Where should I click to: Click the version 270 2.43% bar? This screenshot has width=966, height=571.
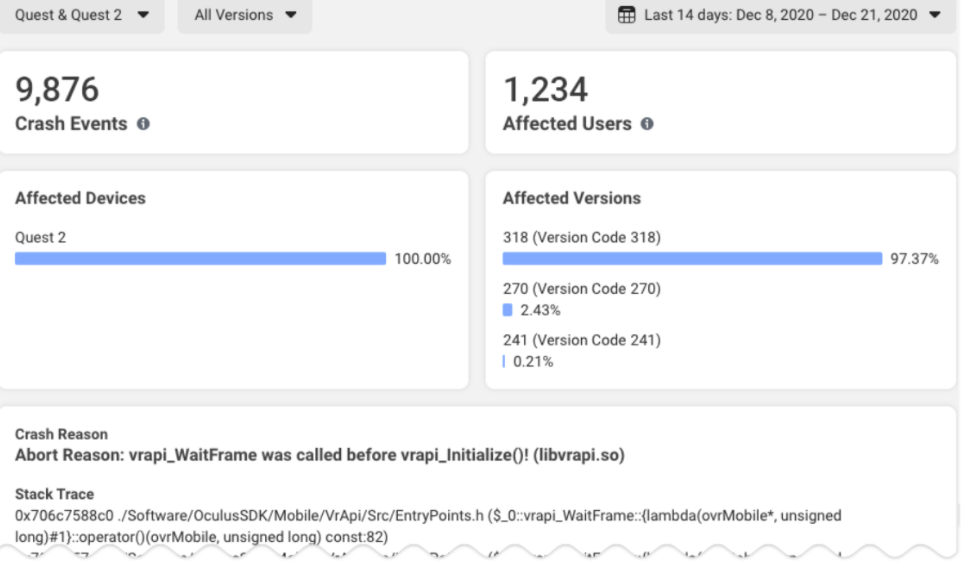[507, 310]
